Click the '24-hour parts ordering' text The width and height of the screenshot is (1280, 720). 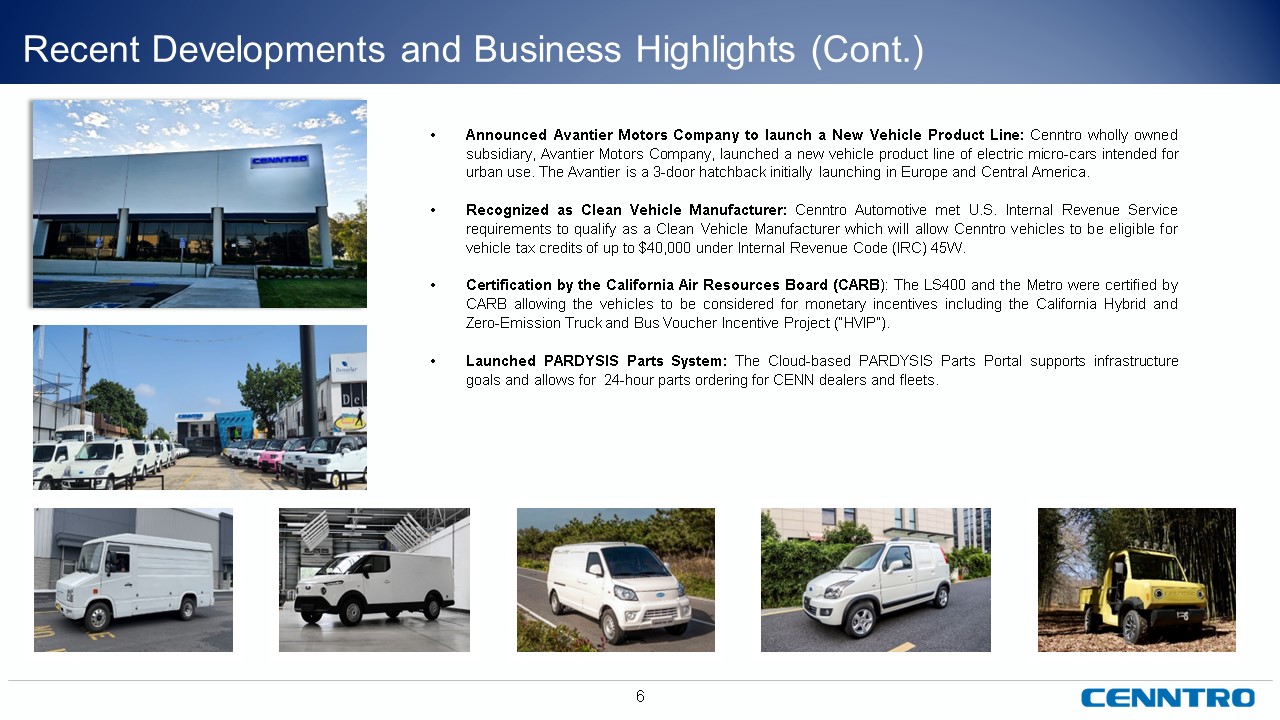[x=682, y=380]
